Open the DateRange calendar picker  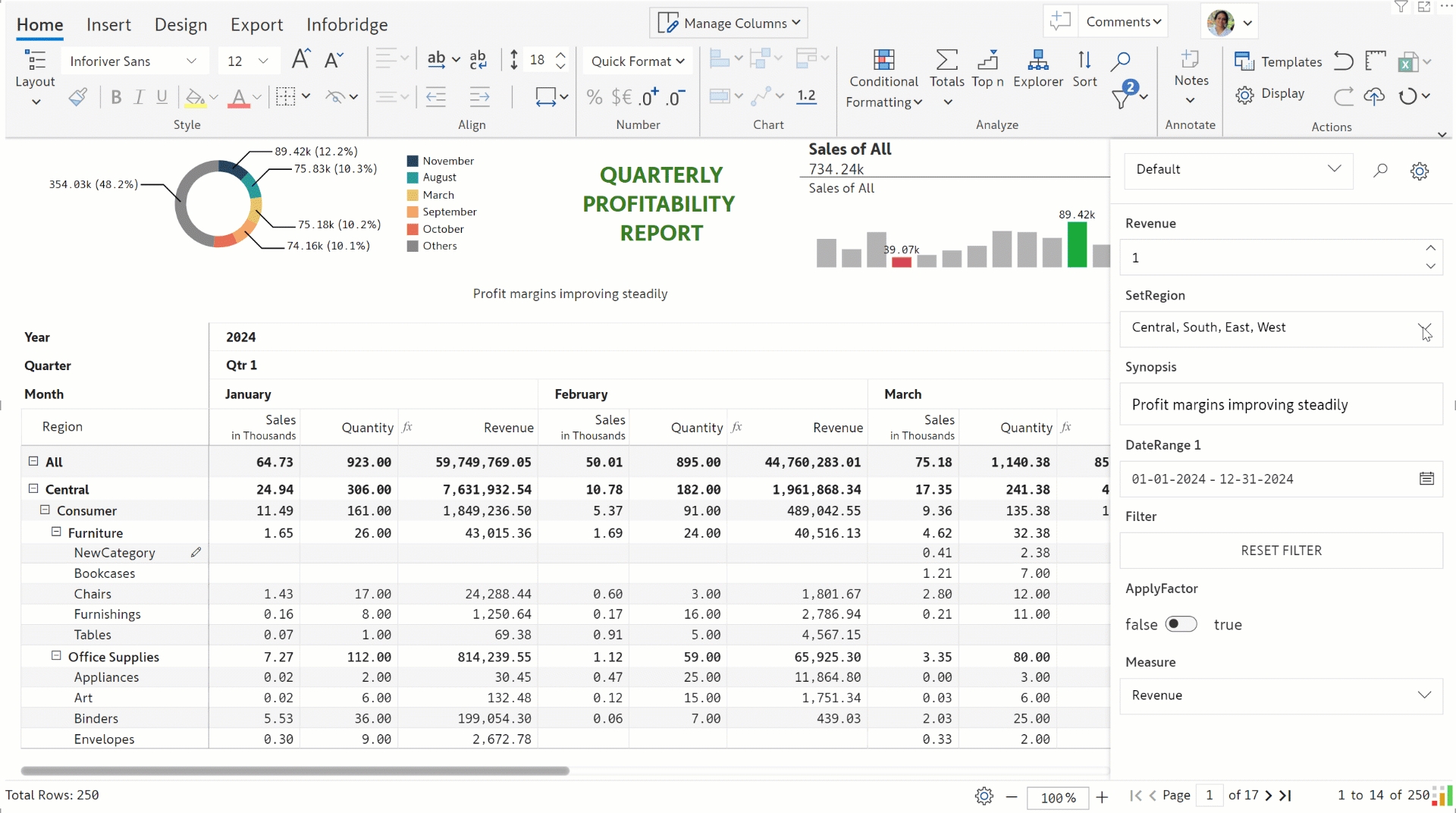point(1426,479)
